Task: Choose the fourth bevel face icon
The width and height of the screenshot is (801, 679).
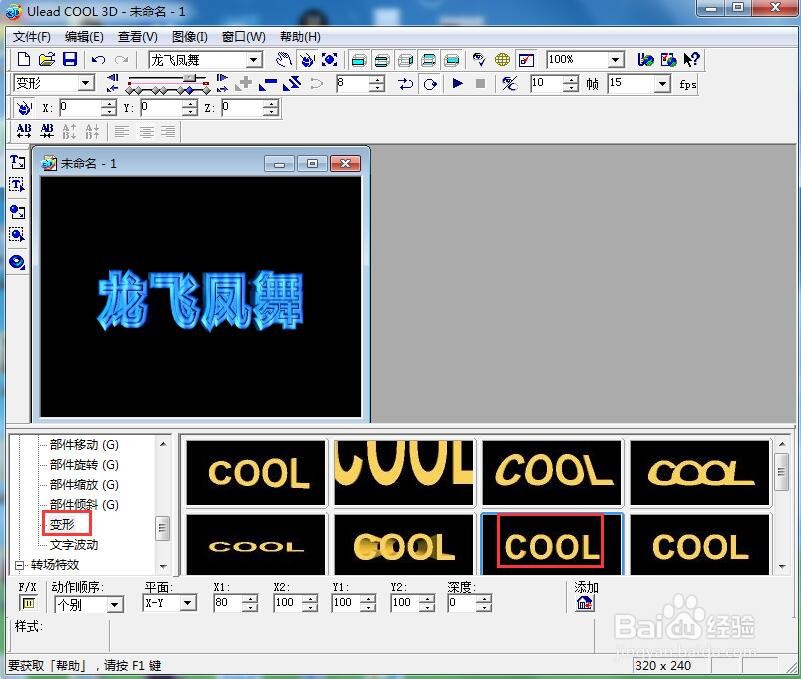Action: tap(429, 60)
